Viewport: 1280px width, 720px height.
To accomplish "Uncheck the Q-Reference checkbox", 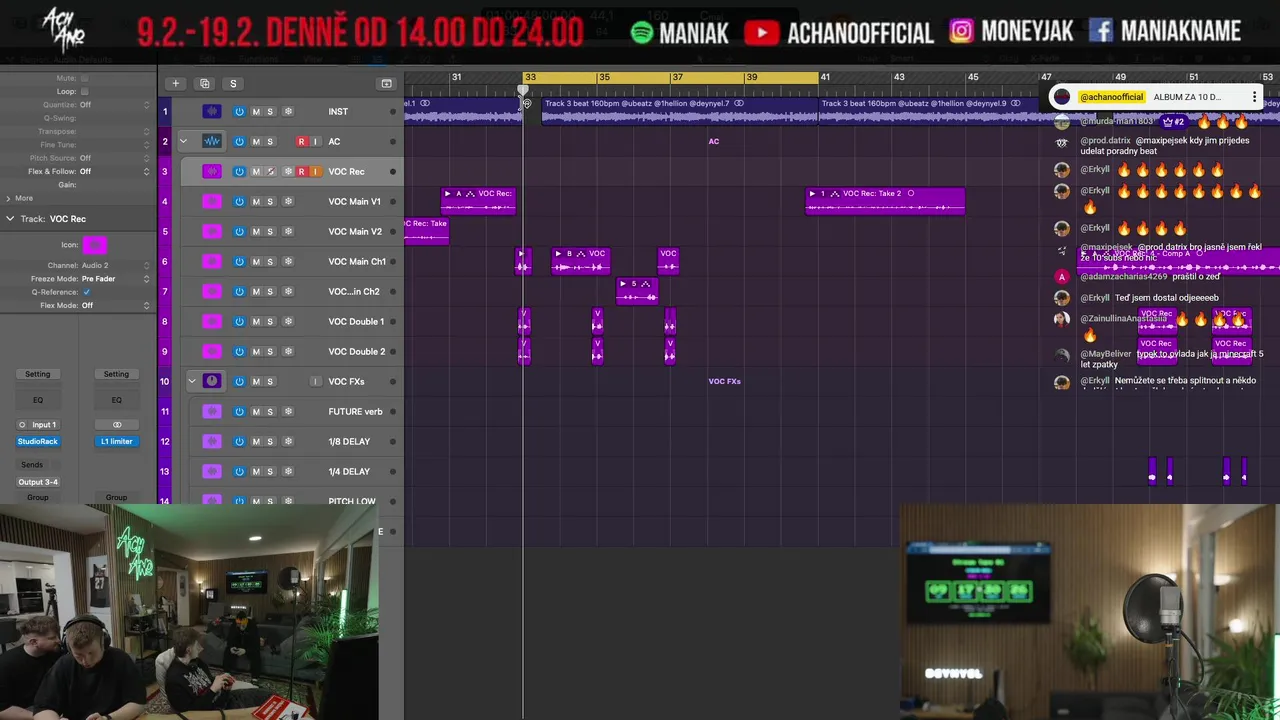I will tap(86, 292).
